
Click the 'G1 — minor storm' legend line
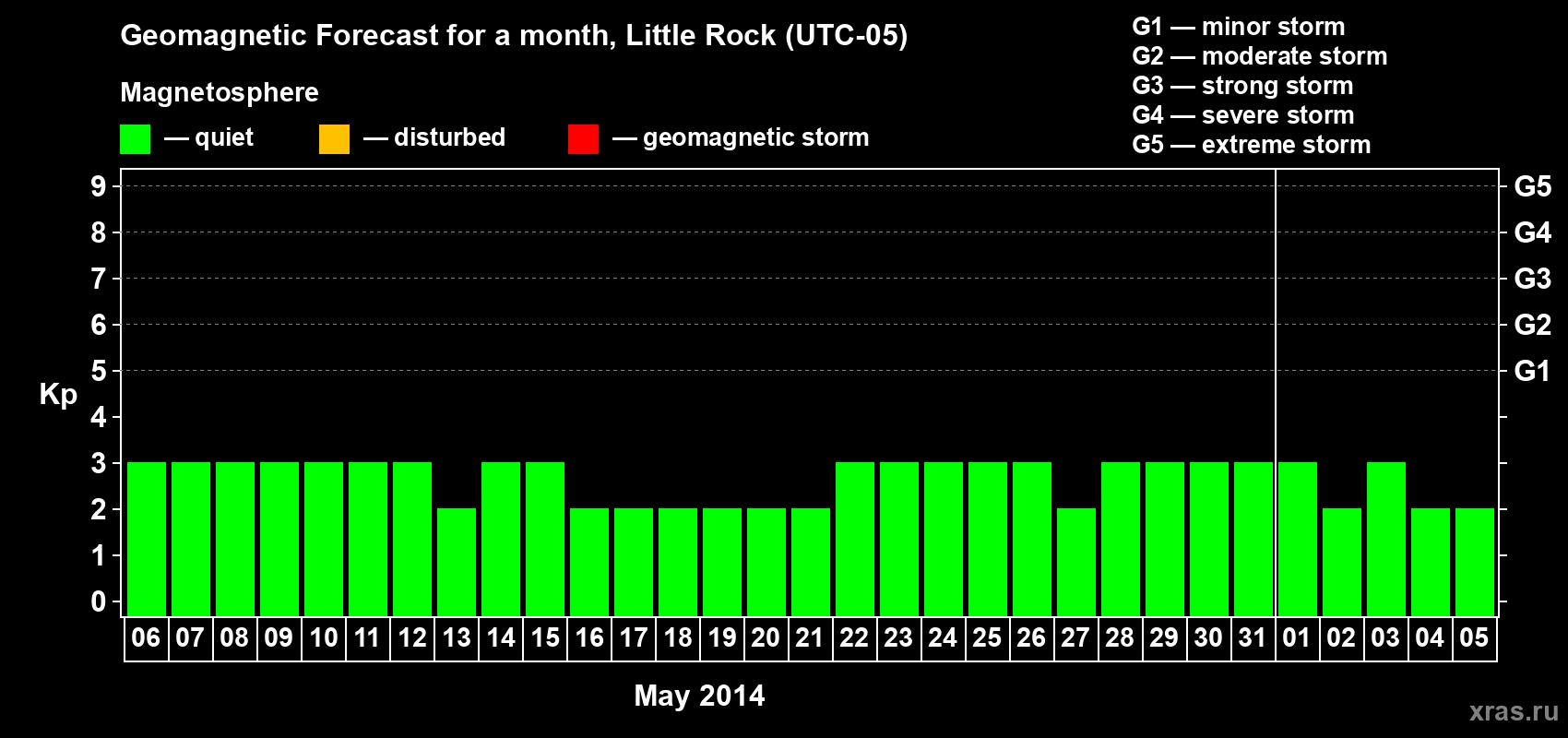coord(1238,27)
